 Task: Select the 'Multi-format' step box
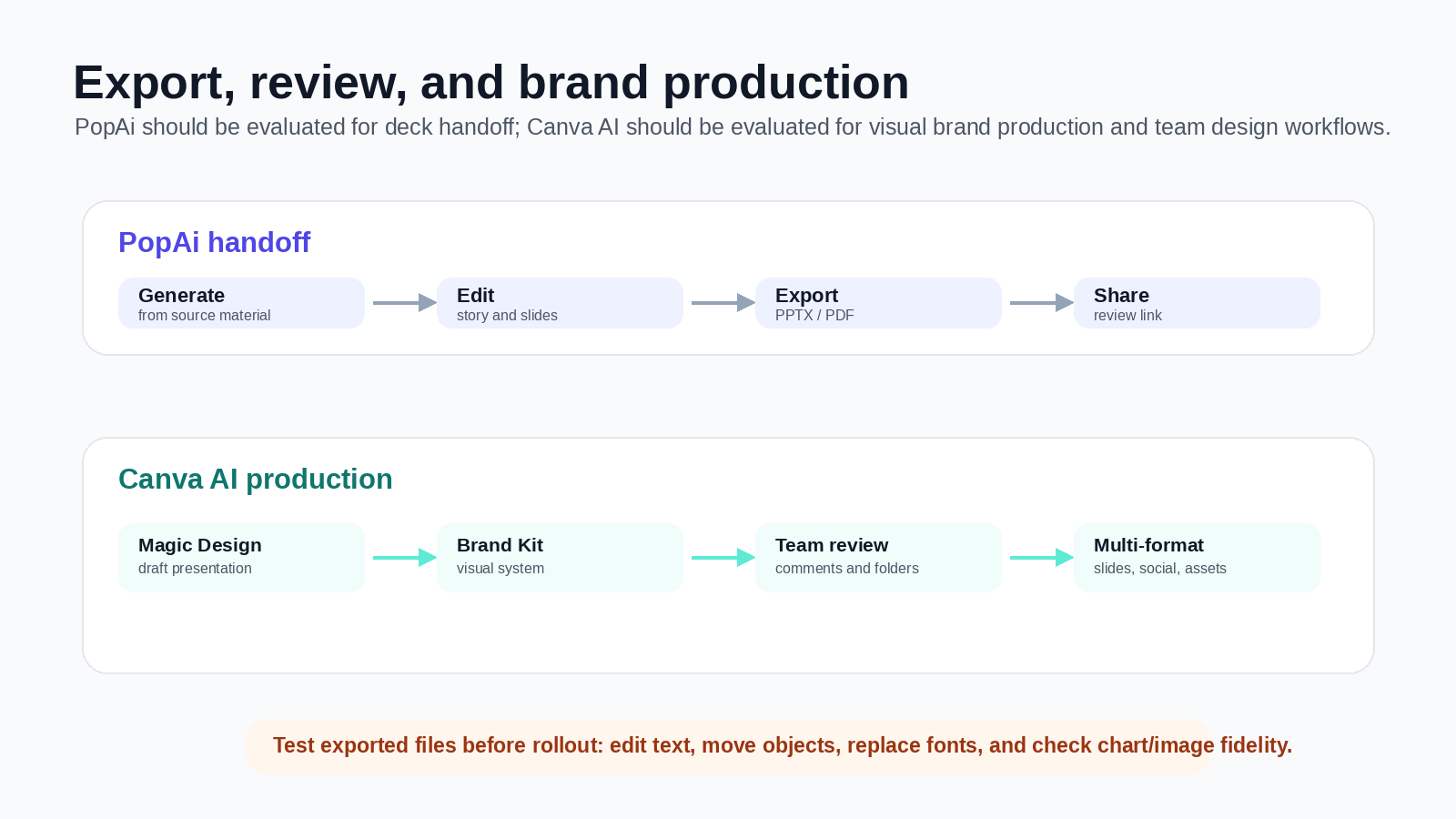click(x=1197, y=558)
